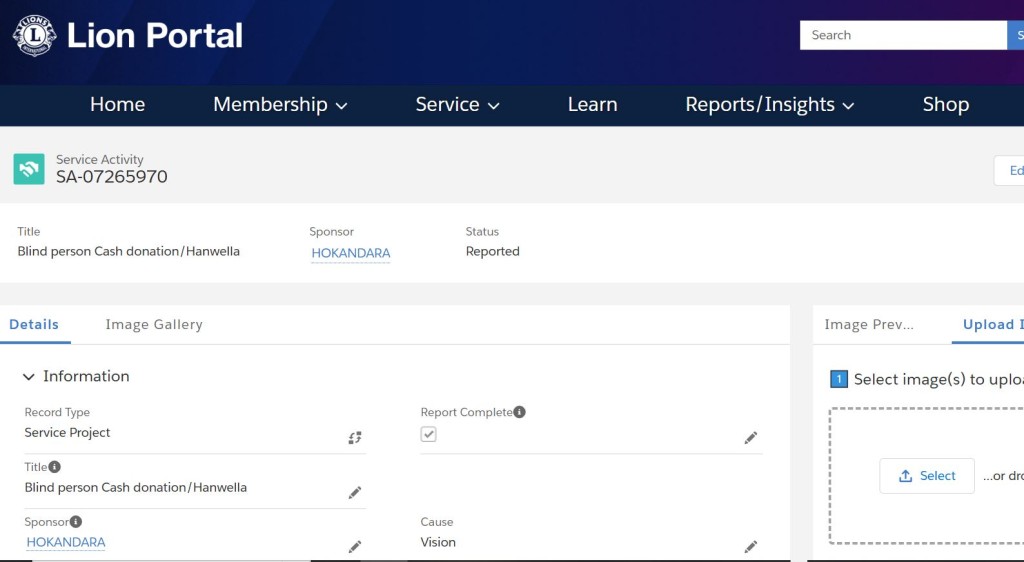
Task: Click the Select upload button
Action: coord(927,476)
